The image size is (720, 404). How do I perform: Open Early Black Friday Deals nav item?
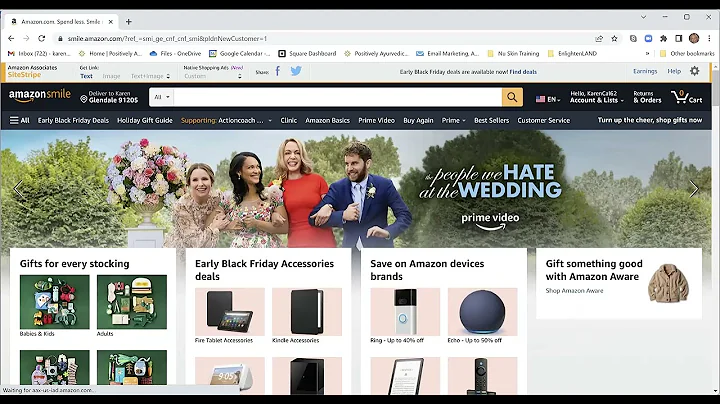(73, 120)
